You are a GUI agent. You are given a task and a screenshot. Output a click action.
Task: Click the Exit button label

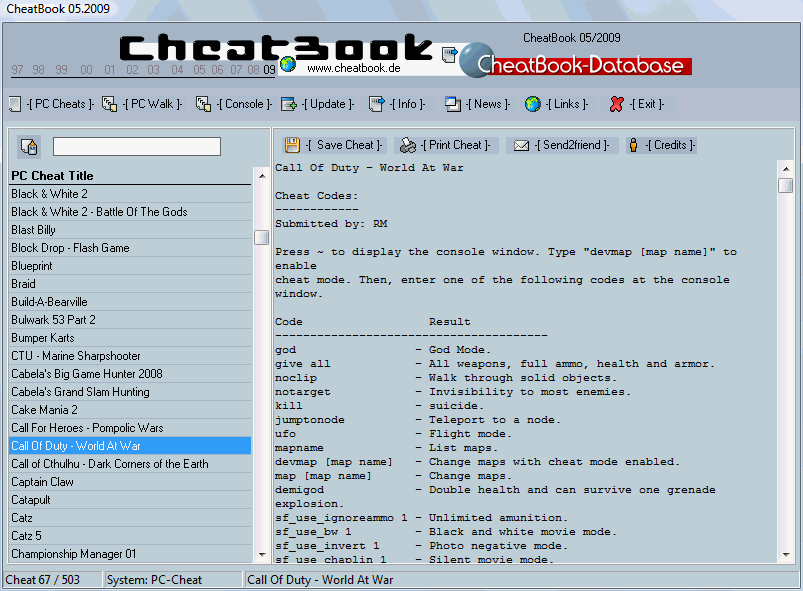click(x=647, y=104)
